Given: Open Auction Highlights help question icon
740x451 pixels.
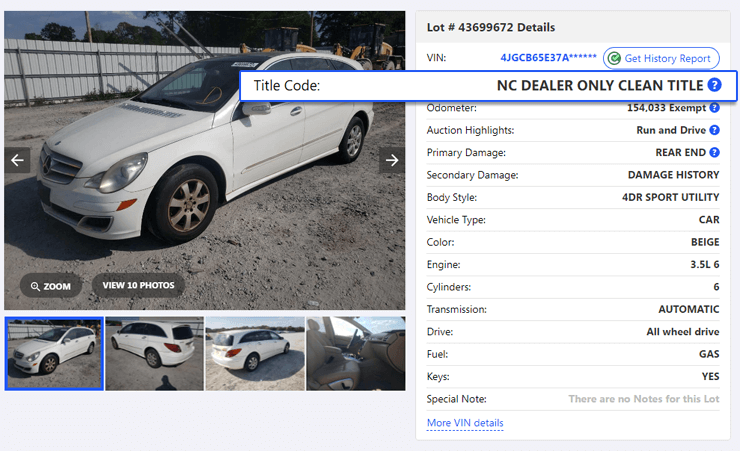Looking at the screenshot, I should click(x=715, y=130).
